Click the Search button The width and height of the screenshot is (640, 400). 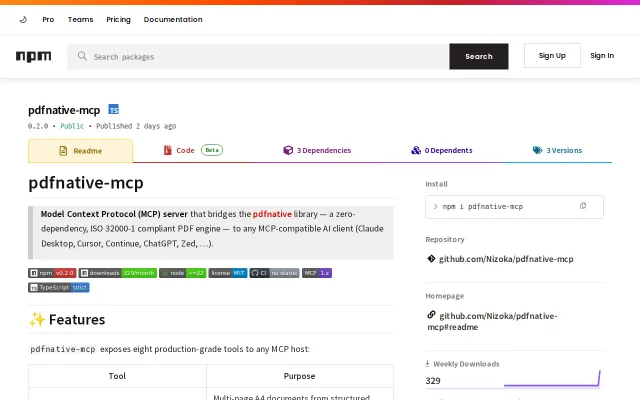479,56
